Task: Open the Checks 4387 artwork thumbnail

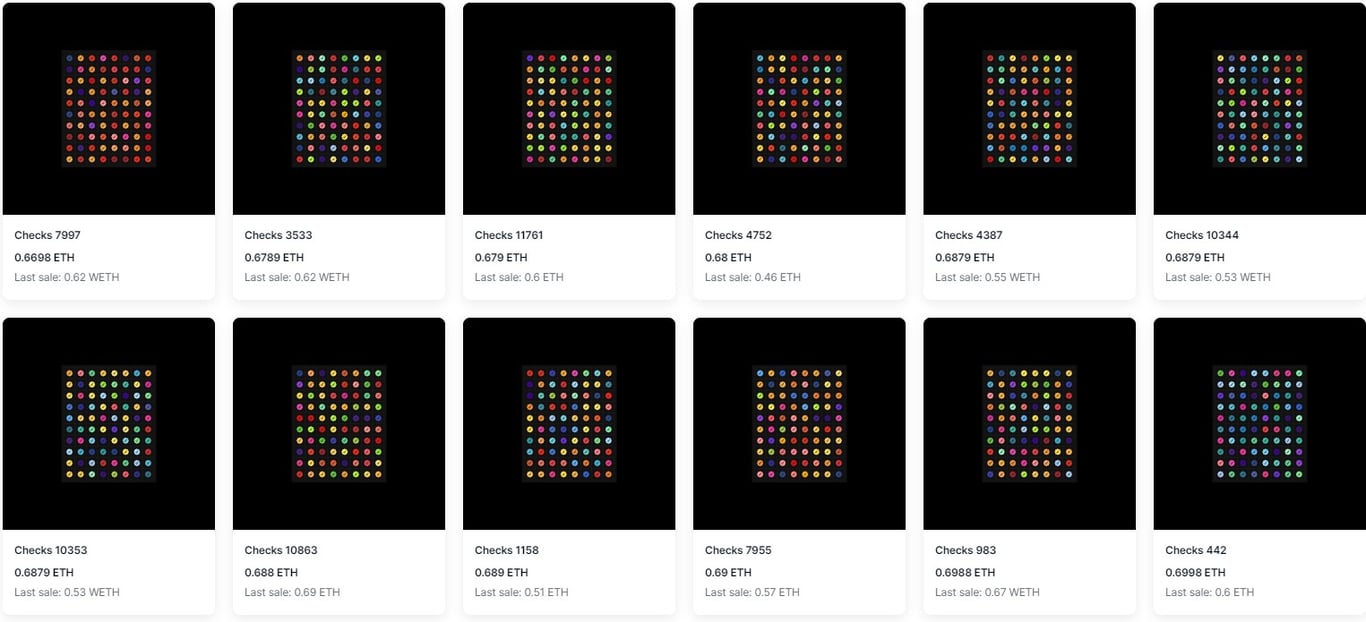Action: point(1029,109)
